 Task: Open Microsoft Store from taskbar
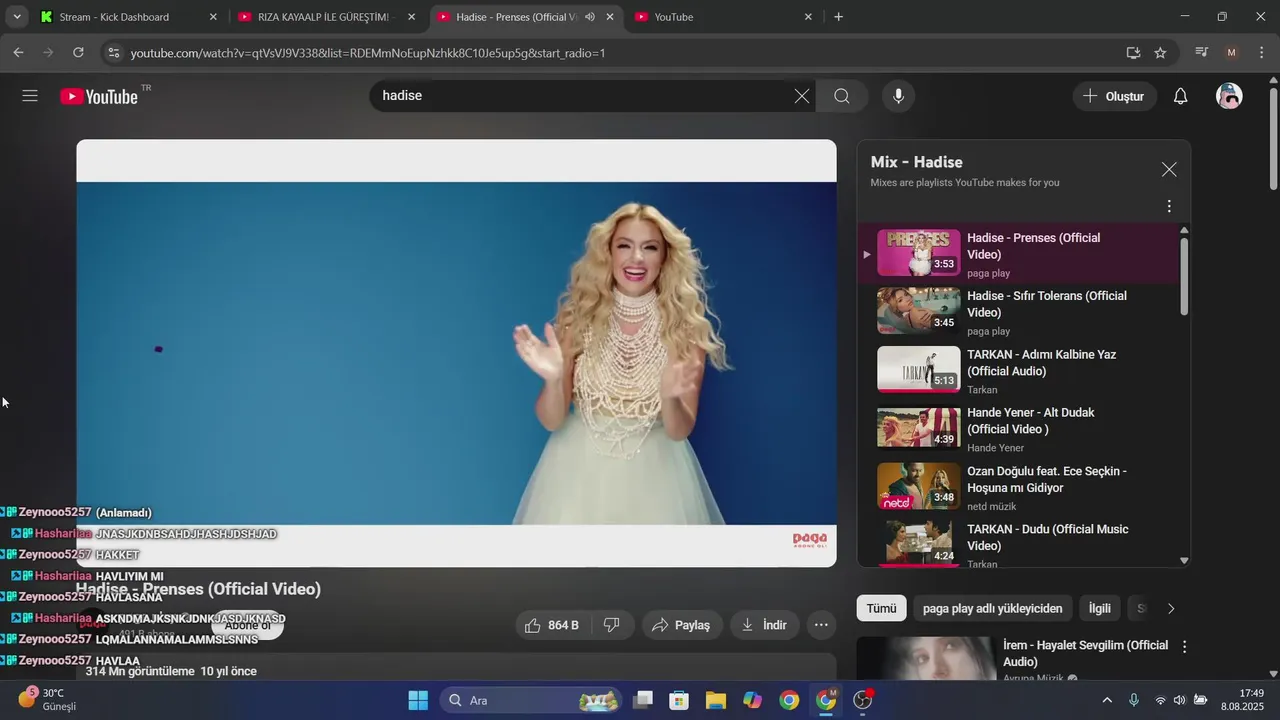coord(679,700)
